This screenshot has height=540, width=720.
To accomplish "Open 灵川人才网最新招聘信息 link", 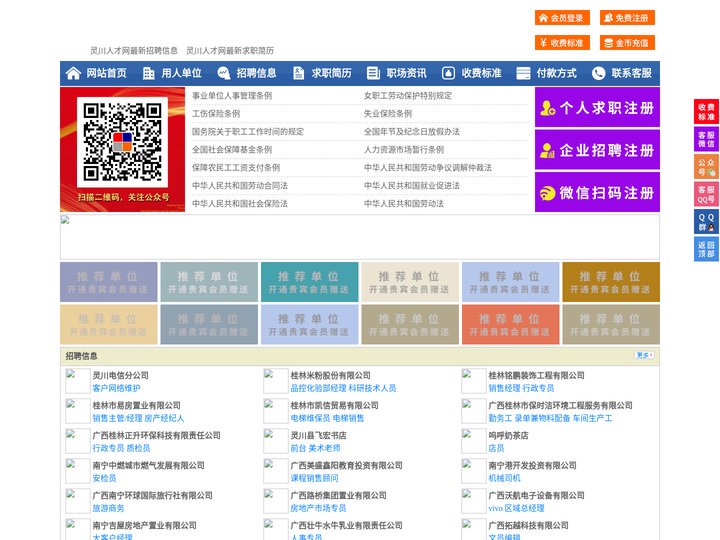I will [x=134, y=51].
